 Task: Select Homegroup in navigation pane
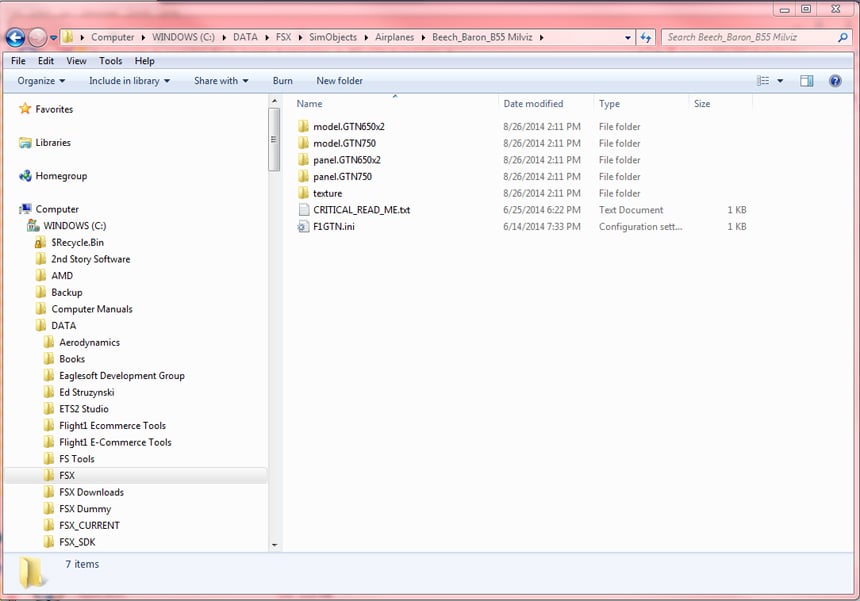61,176
